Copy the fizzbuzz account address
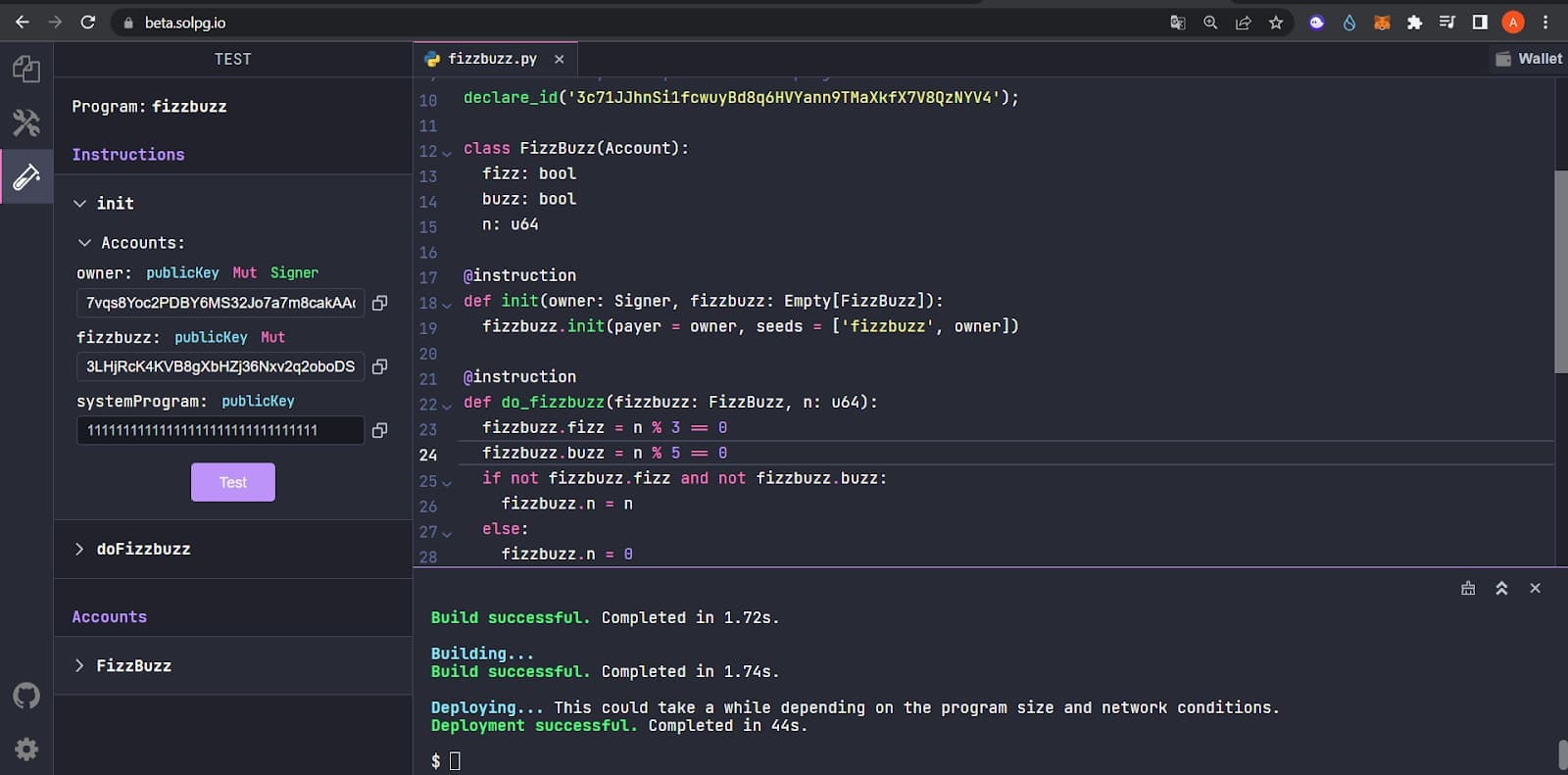This screenshot has height=775, width=1568. (380, 366)
